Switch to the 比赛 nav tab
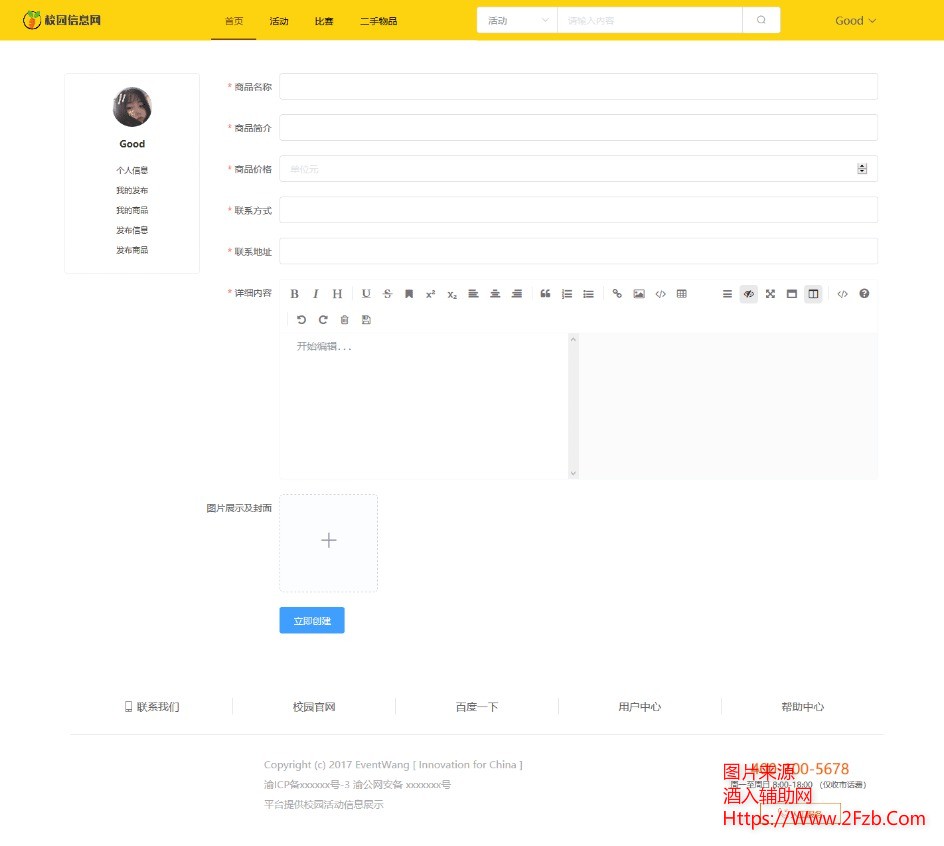Screen dimensions: 944x846 click(x=324, y=21)
